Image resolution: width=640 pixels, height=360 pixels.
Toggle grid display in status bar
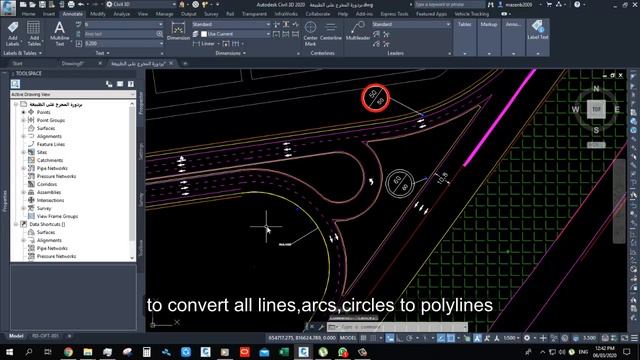pos(363,338)
